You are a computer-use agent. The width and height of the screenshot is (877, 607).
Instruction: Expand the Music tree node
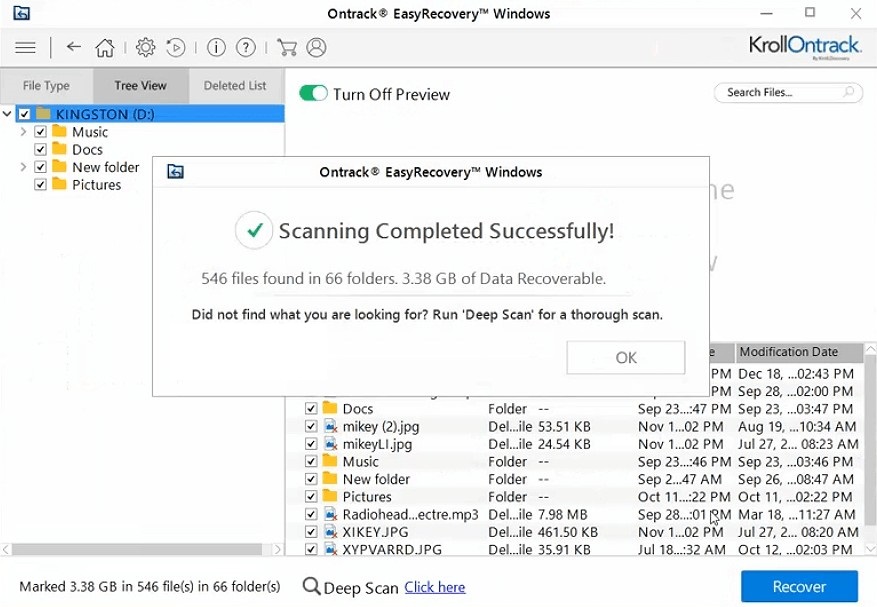pos(23,132)
